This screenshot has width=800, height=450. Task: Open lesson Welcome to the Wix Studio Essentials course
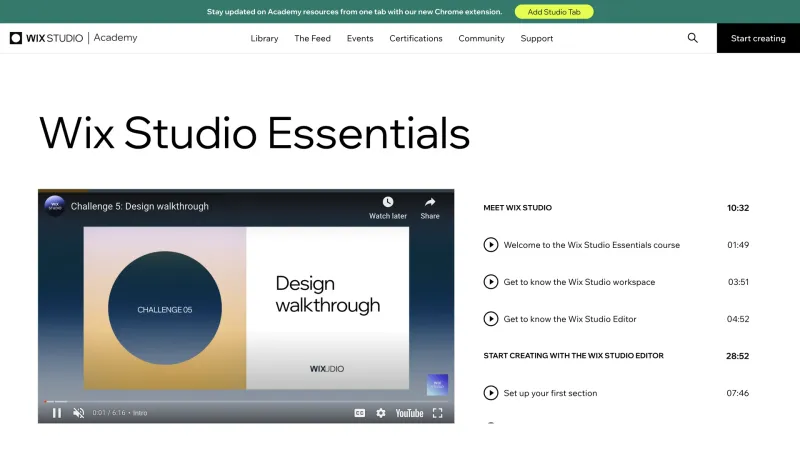pos(592,245)
